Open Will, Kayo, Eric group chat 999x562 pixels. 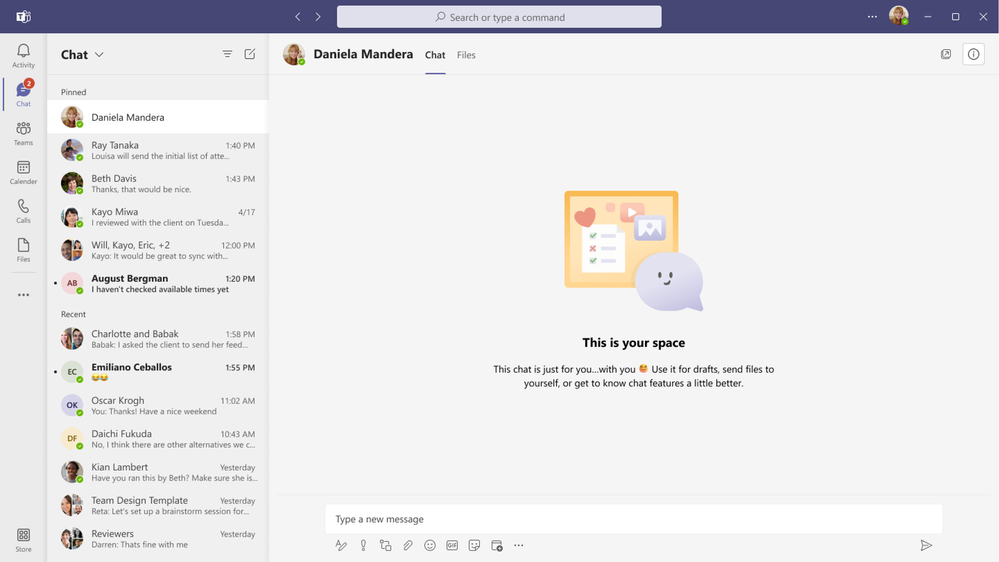[157, 250]
